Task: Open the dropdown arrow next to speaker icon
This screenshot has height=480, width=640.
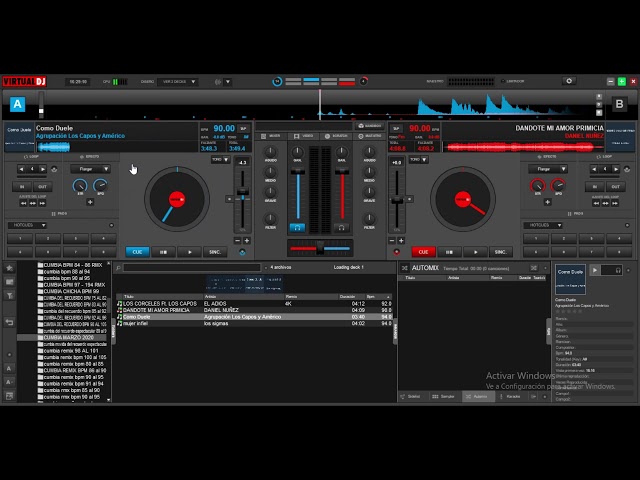Action: tap(228, 82)
